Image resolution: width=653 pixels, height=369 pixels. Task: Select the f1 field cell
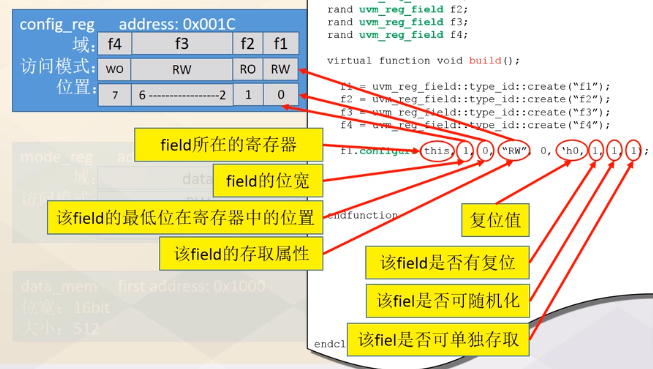281,44
